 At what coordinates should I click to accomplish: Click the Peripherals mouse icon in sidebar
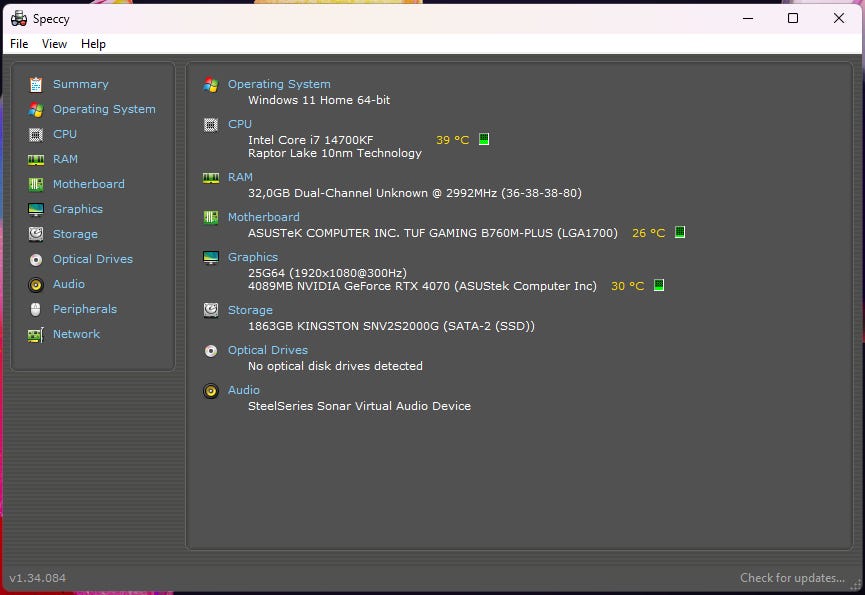point(36,309)
